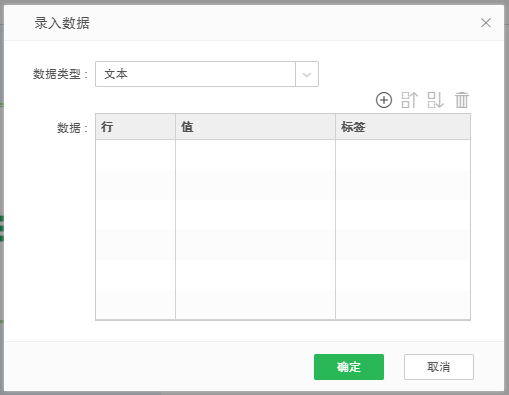Click the add row plus icon
Screen dimensions: 509x395
click(x=384, y=100)
